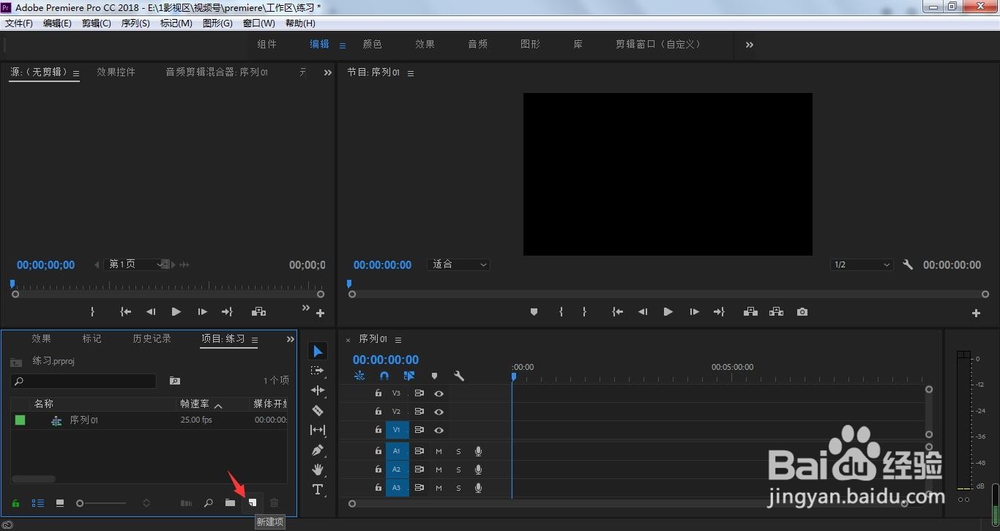1000x531 pixels.
Task: Open the Program monitor wrench settings
Action: click(908, 265)
